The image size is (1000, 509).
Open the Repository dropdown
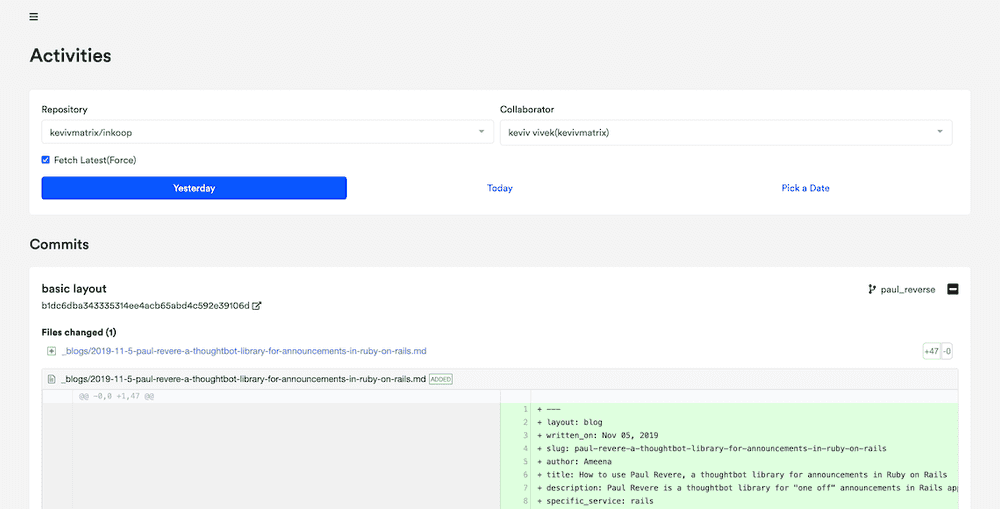[x=267, y=132]
